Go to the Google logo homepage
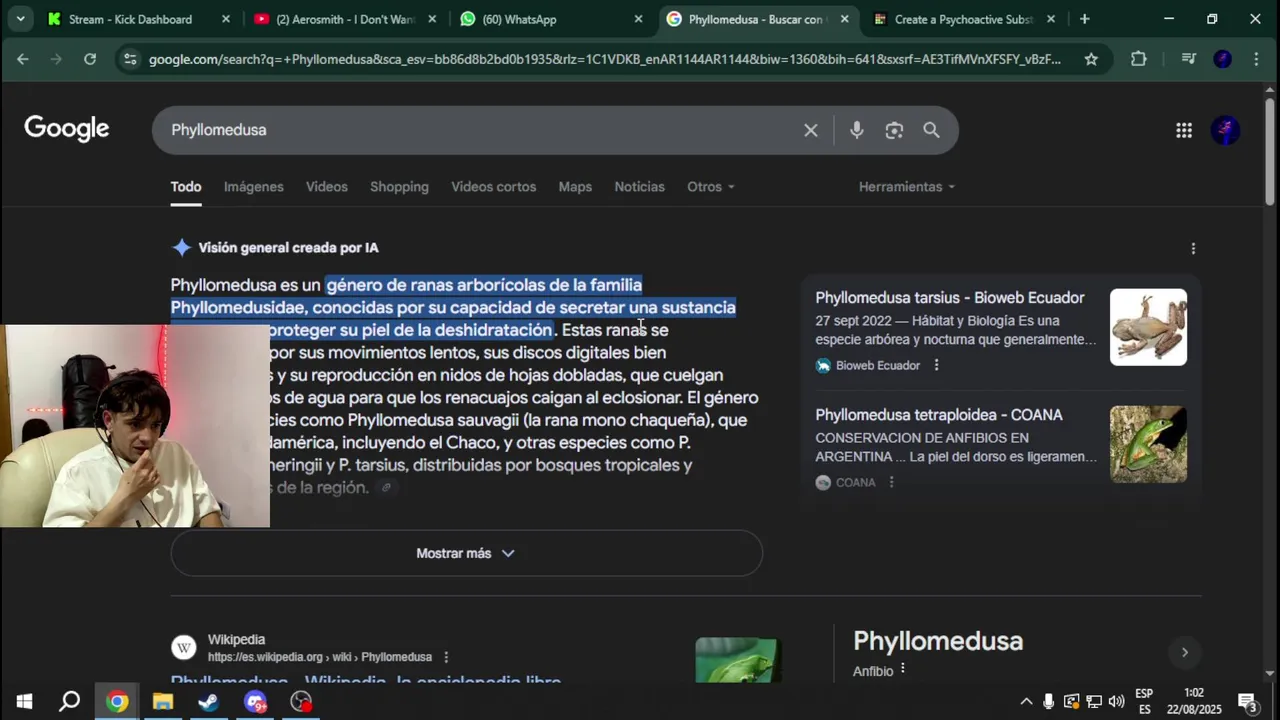This screenshot has width=1280, height=720. (67, 129)
